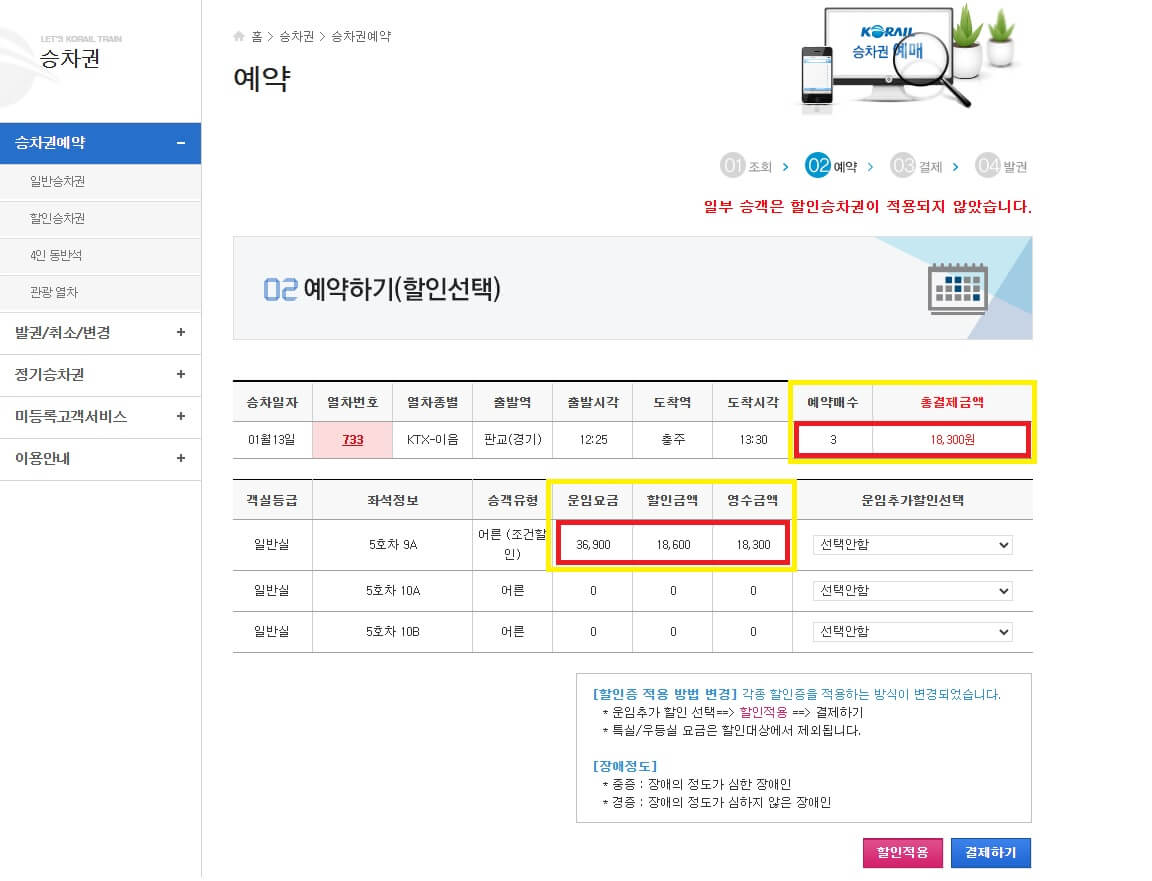Open the 선택안함 dropdown for seat 5호차 10A
This screenshot has height=881, width=1152.
(x=912, y=590)
